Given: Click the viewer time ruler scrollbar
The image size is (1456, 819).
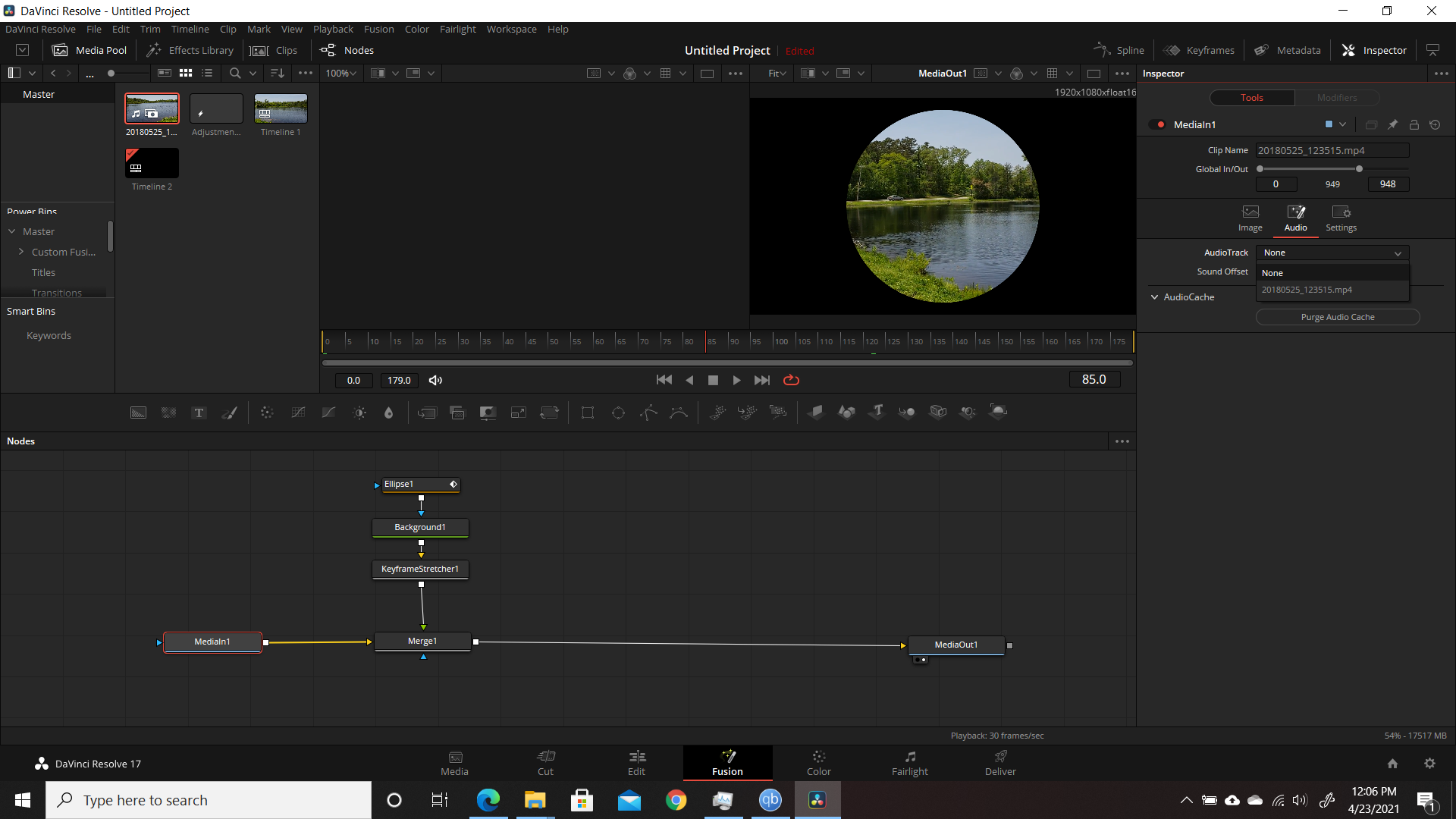Looking at the screenshot, I should coord(727,363).
